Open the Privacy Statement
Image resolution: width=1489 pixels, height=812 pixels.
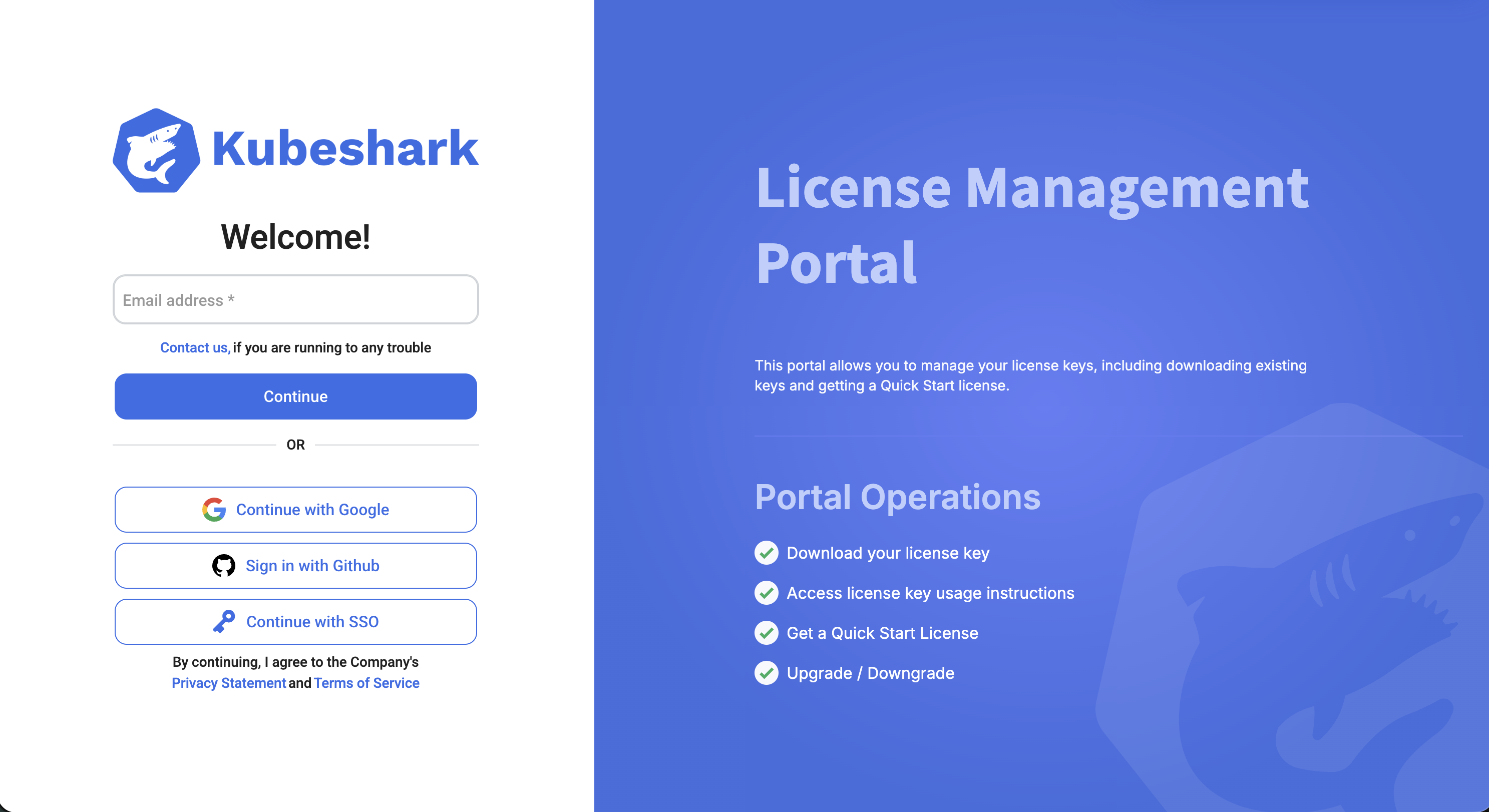(x=229, y=682)
